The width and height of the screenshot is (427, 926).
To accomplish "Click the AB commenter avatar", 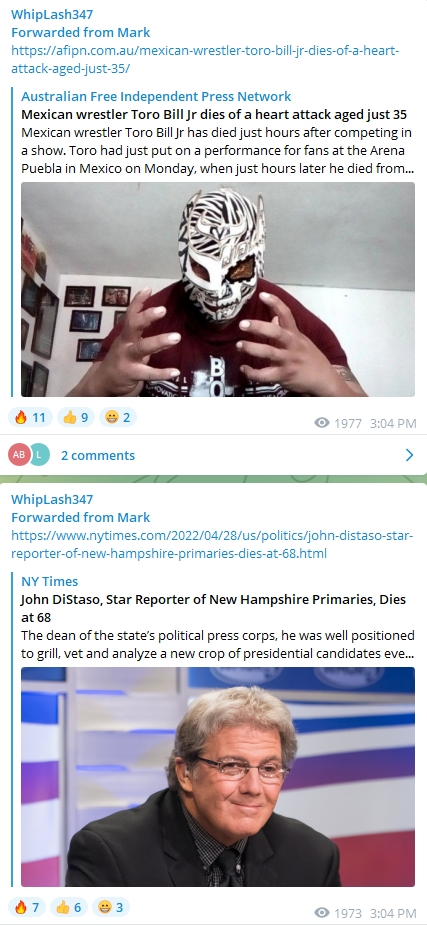I will pyautogui.click(x=19, y=455).
